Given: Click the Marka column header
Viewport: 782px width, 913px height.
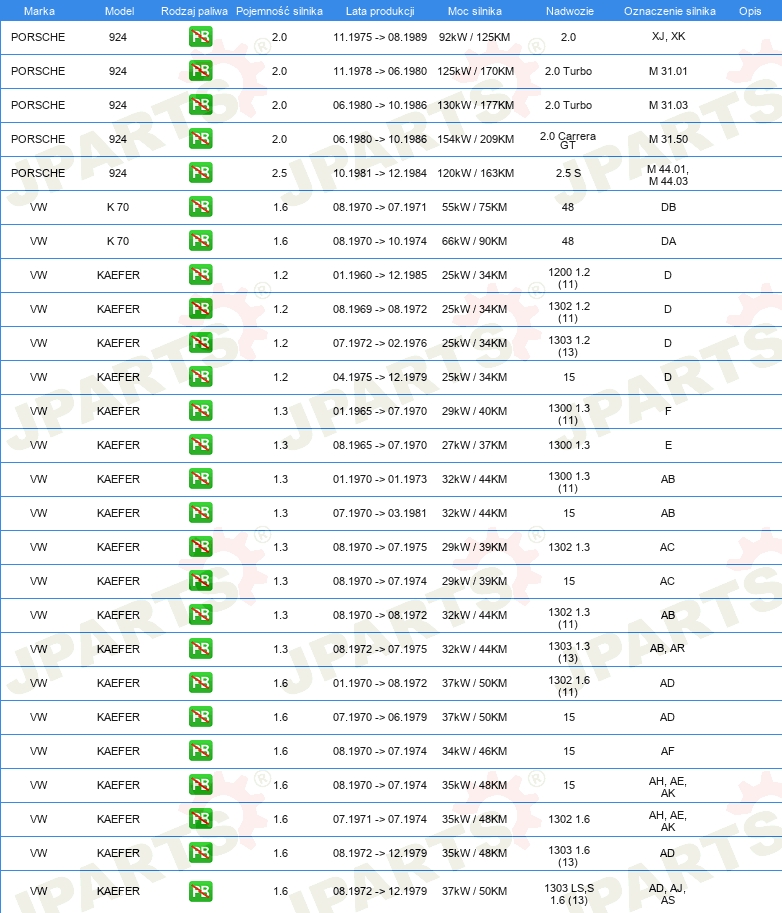Looking at the screenshot, I should coord(39,11).
